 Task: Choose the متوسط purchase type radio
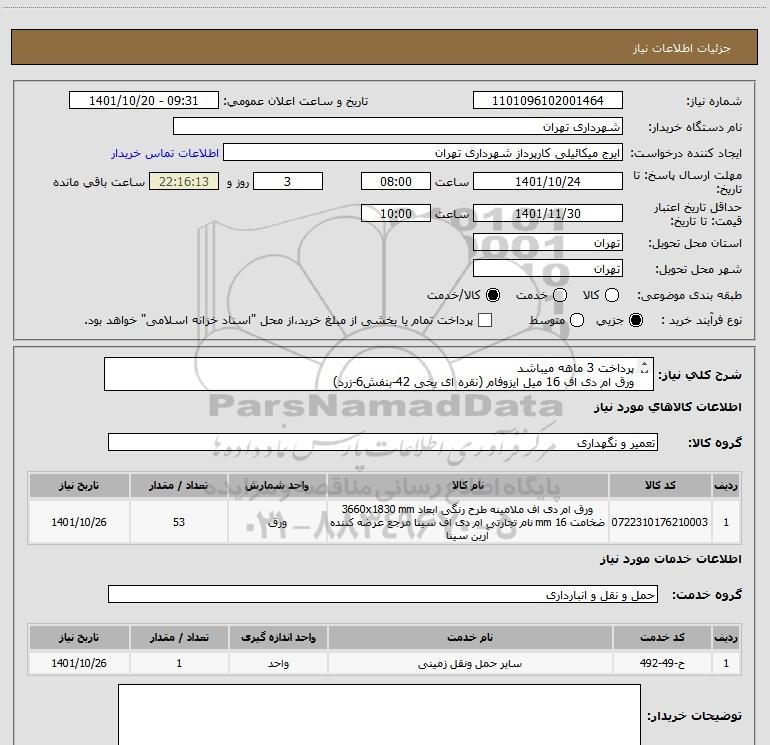pos(577,320)
